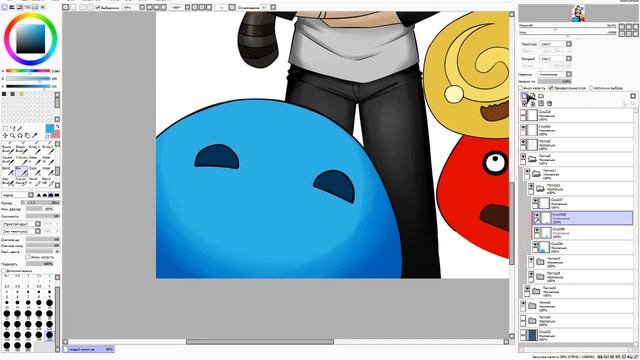The image size is (640, 360).
Task: Click the canvas vertical scrollbar
Action: pyautogui.click(x=511, y=223)
